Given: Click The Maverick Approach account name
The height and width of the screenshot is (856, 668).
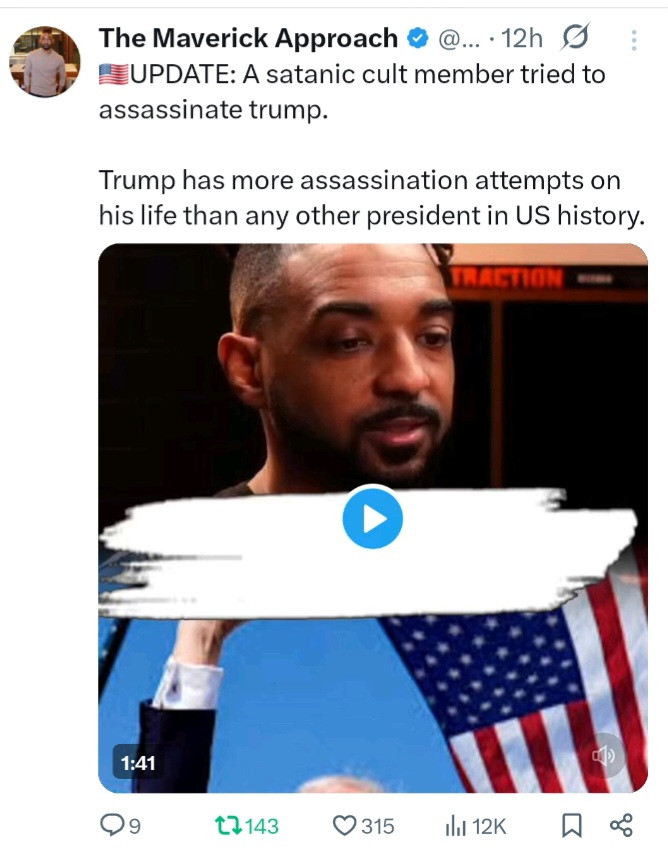Looking at the screenshot, I should (x=248, y=38).
